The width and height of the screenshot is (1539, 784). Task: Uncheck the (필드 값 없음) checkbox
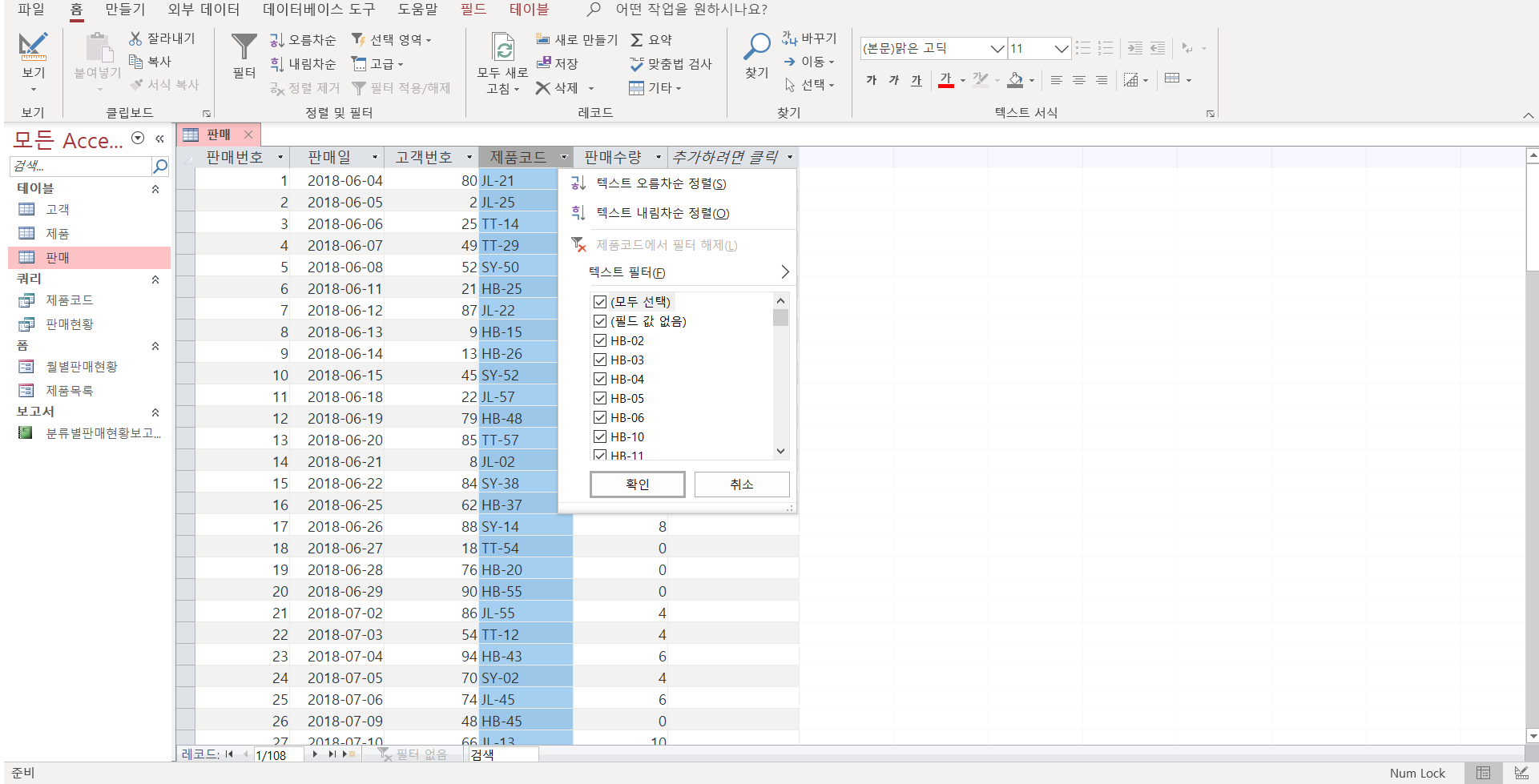coord(600,321)
